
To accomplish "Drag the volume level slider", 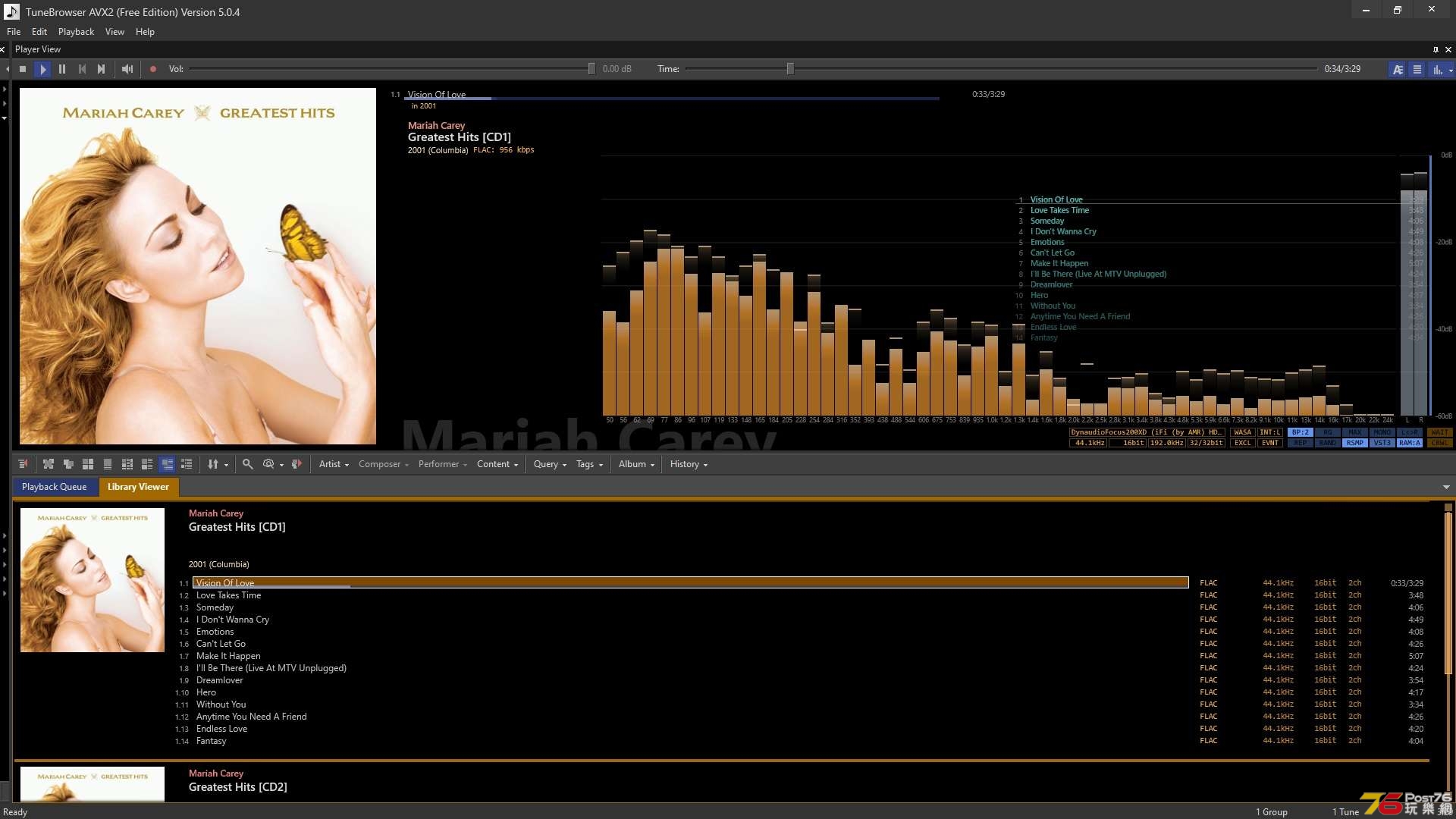I will click(589, 68).
